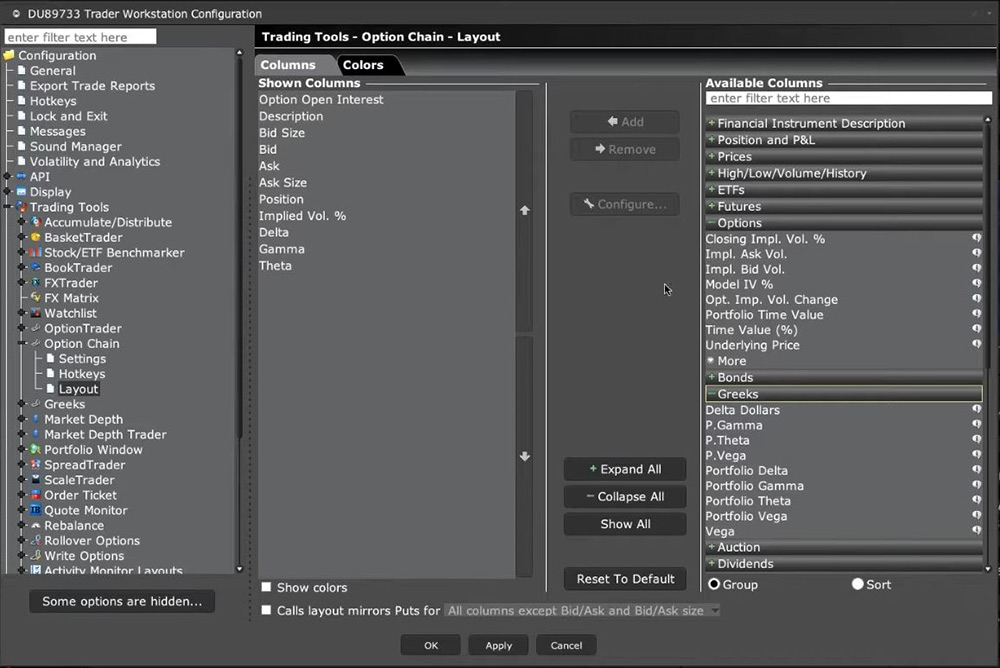This screenshot has height=668, width=1000.
Task: Collapse the Options column group
Action: [x=844, y=223]
